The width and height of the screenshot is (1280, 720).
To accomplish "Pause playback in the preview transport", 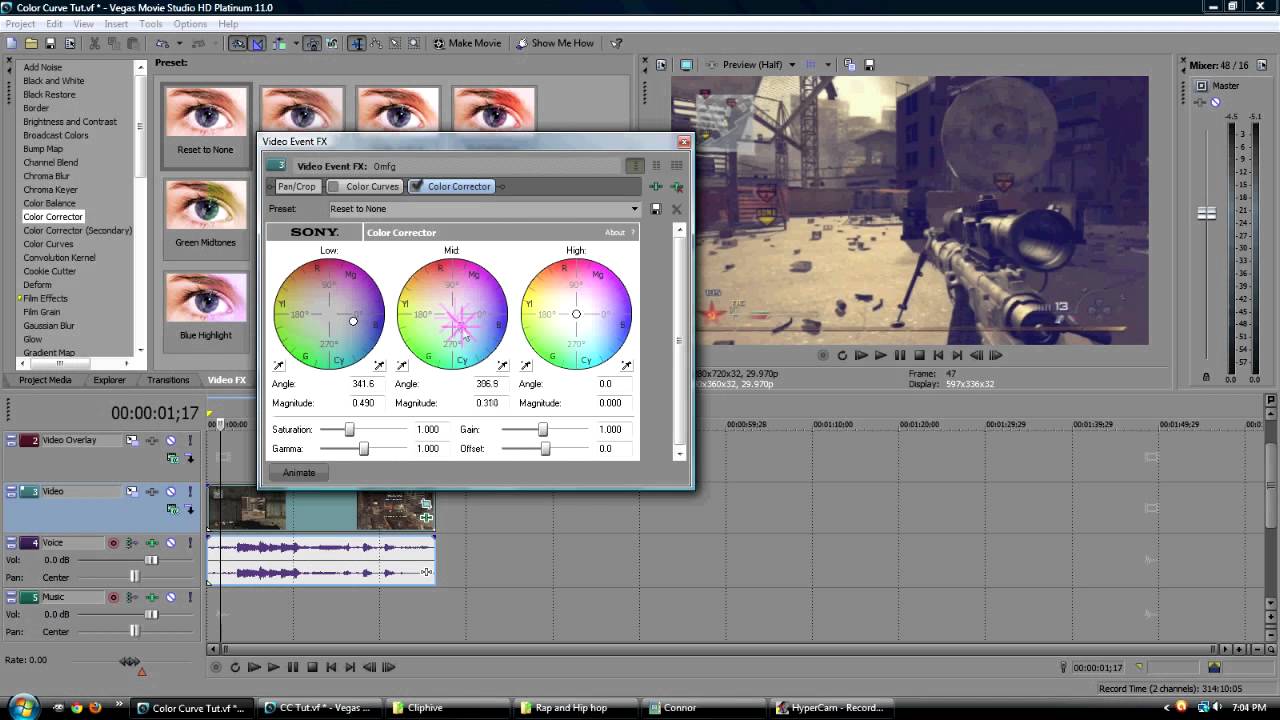I will click(x=900, y=355).
